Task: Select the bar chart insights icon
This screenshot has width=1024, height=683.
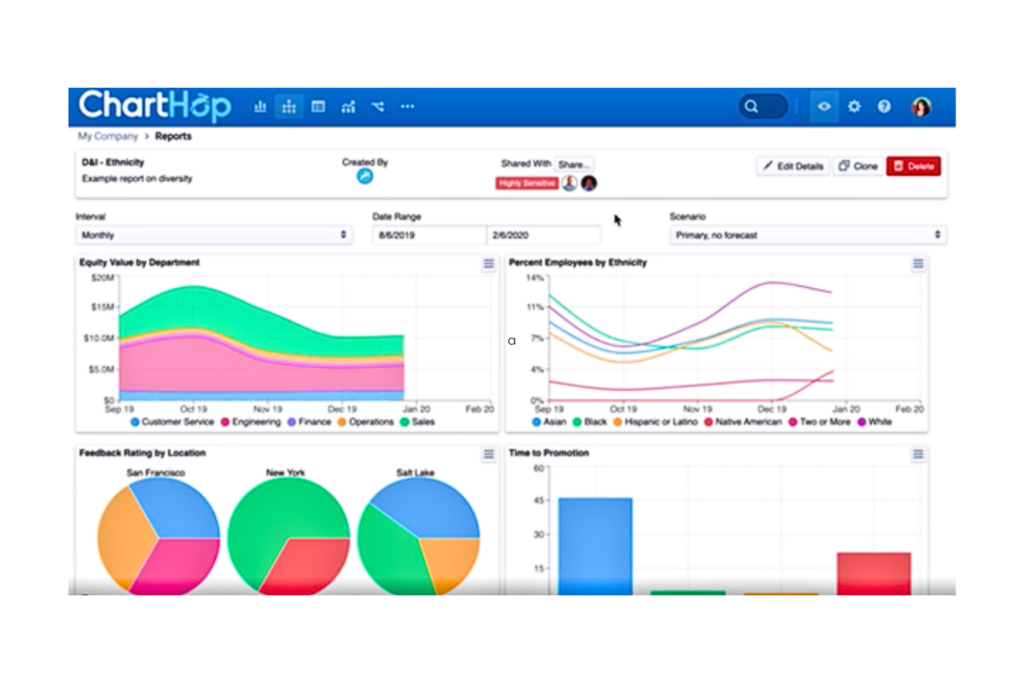Action: point(260,106)
